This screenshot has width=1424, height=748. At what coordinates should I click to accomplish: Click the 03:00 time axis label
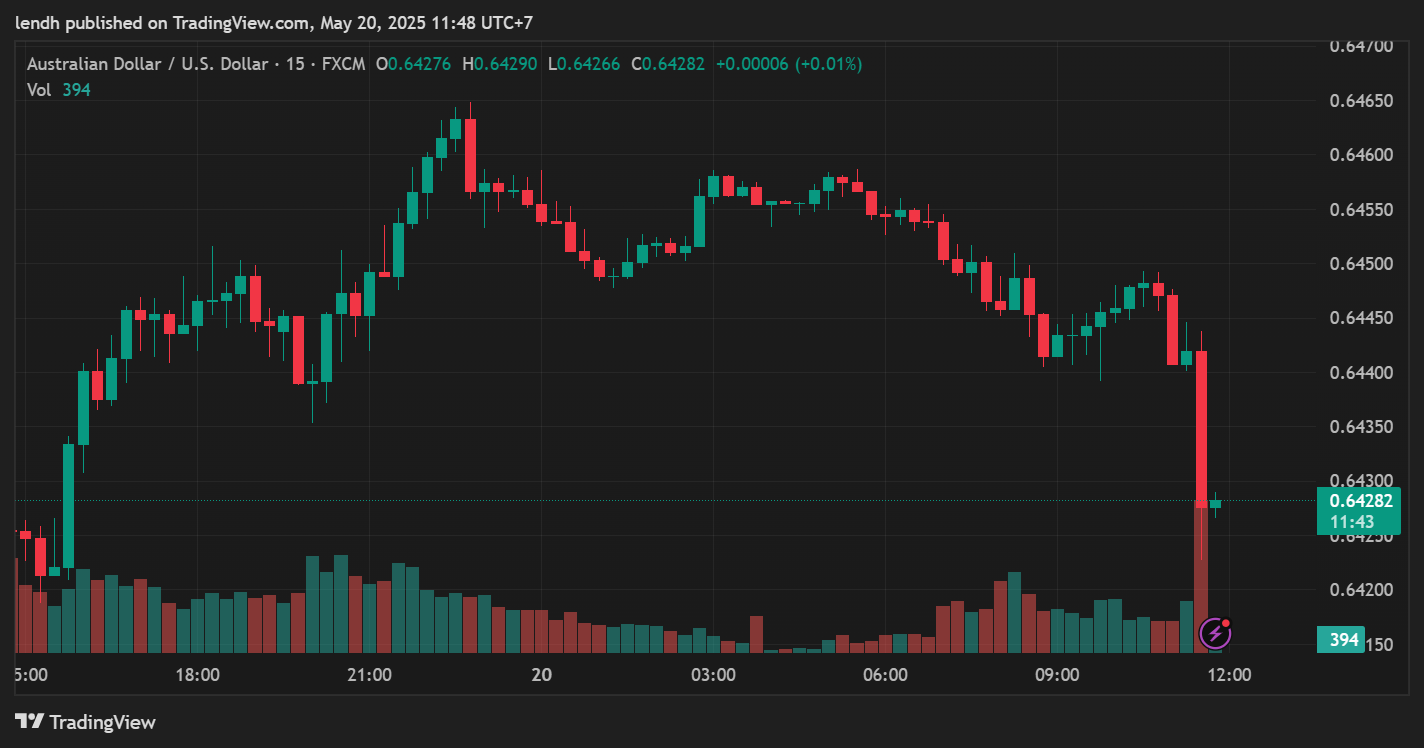pos(713,675)
